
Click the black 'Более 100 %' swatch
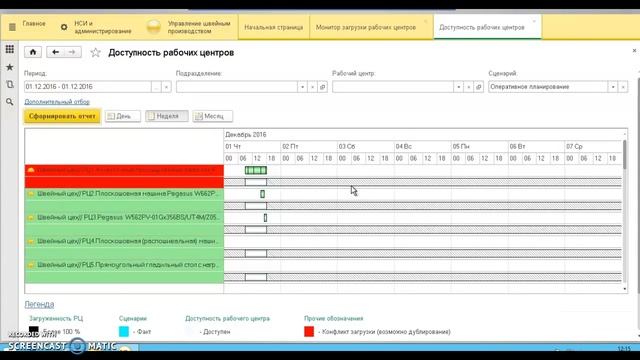pyautogui.click(x=34, y=331)
